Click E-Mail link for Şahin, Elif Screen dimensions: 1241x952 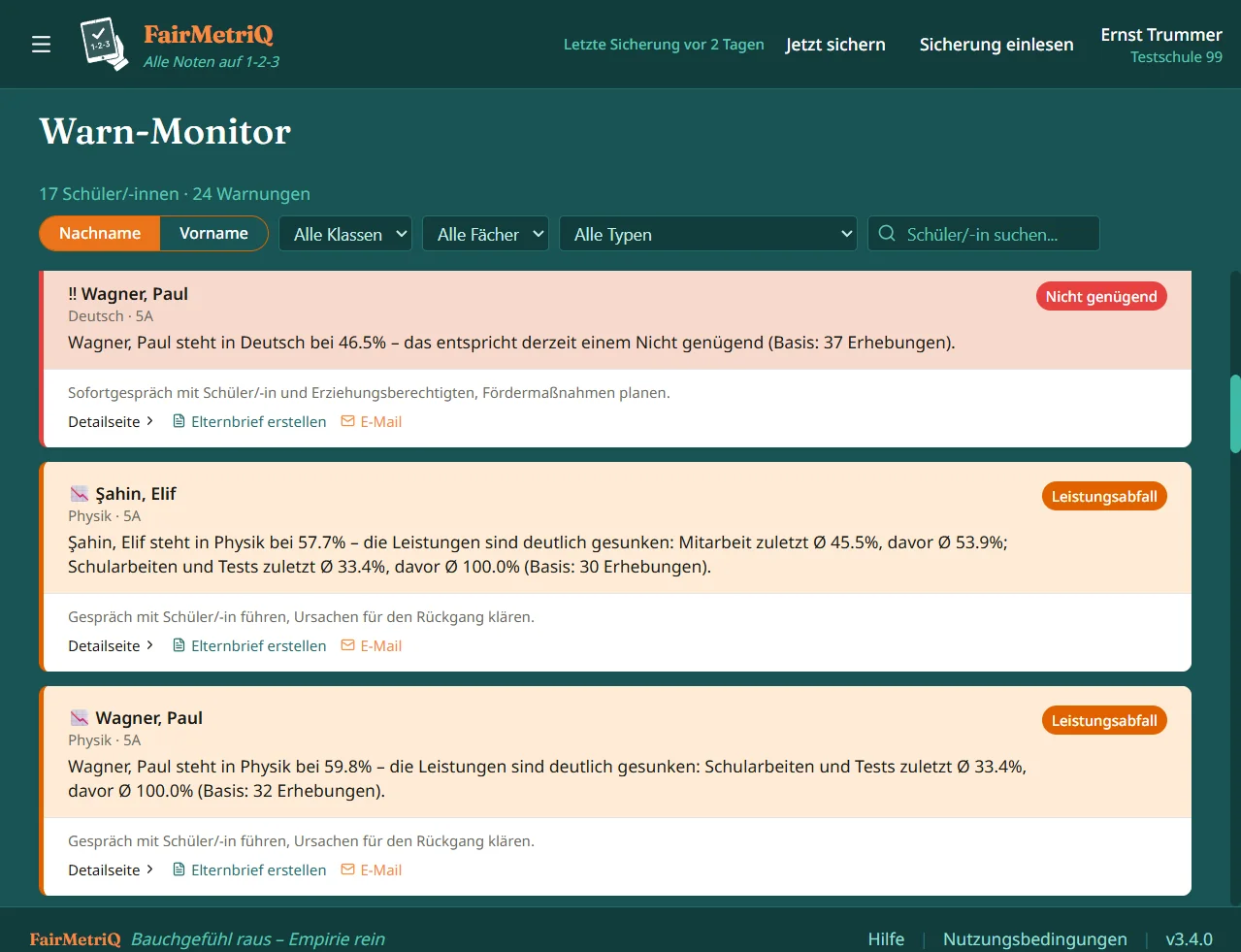tap(372, 645)
